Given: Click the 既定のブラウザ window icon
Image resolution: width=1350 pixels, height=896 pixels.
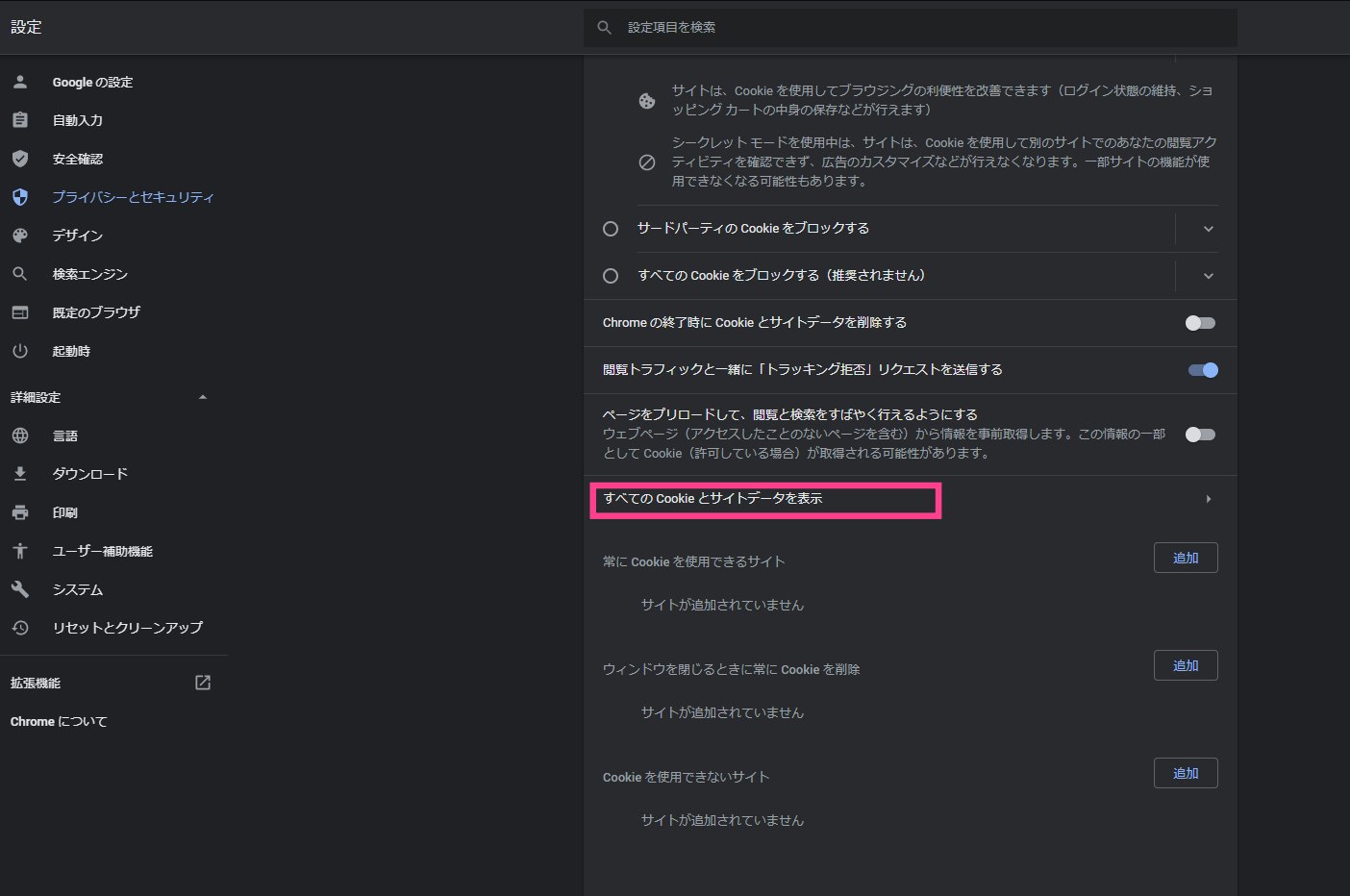Looking at the screenshot, I should pos(20,312).
